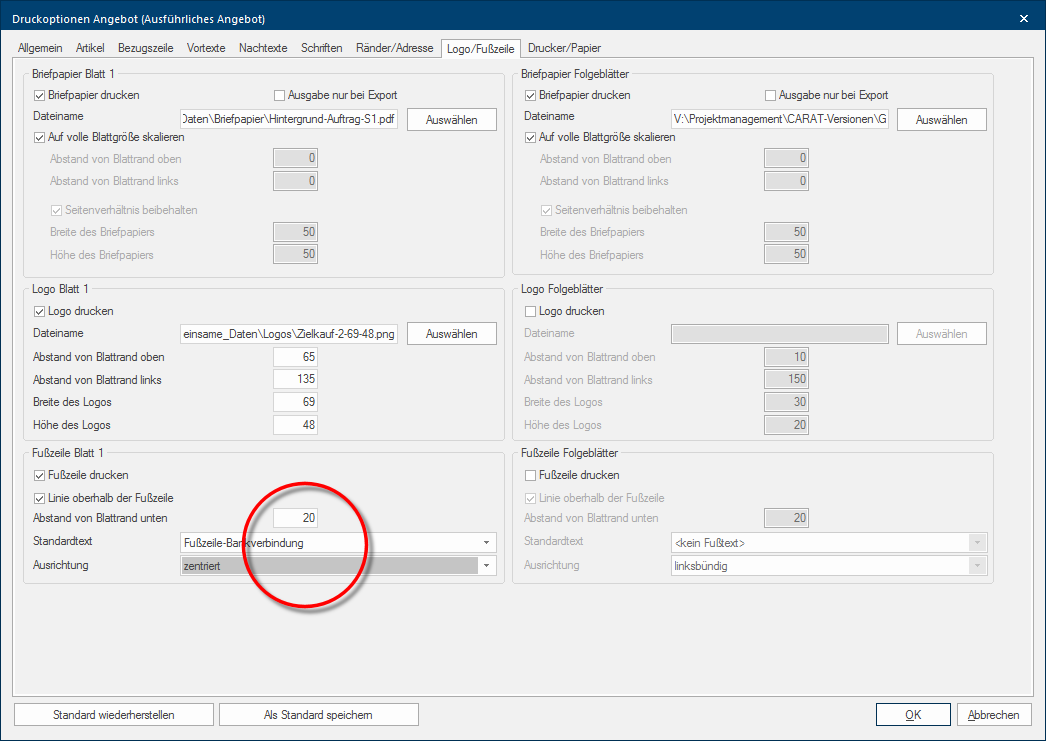Click Als Standard speichern
Image resolution: width=1046 pixels, height=741 pixels.
318,714
